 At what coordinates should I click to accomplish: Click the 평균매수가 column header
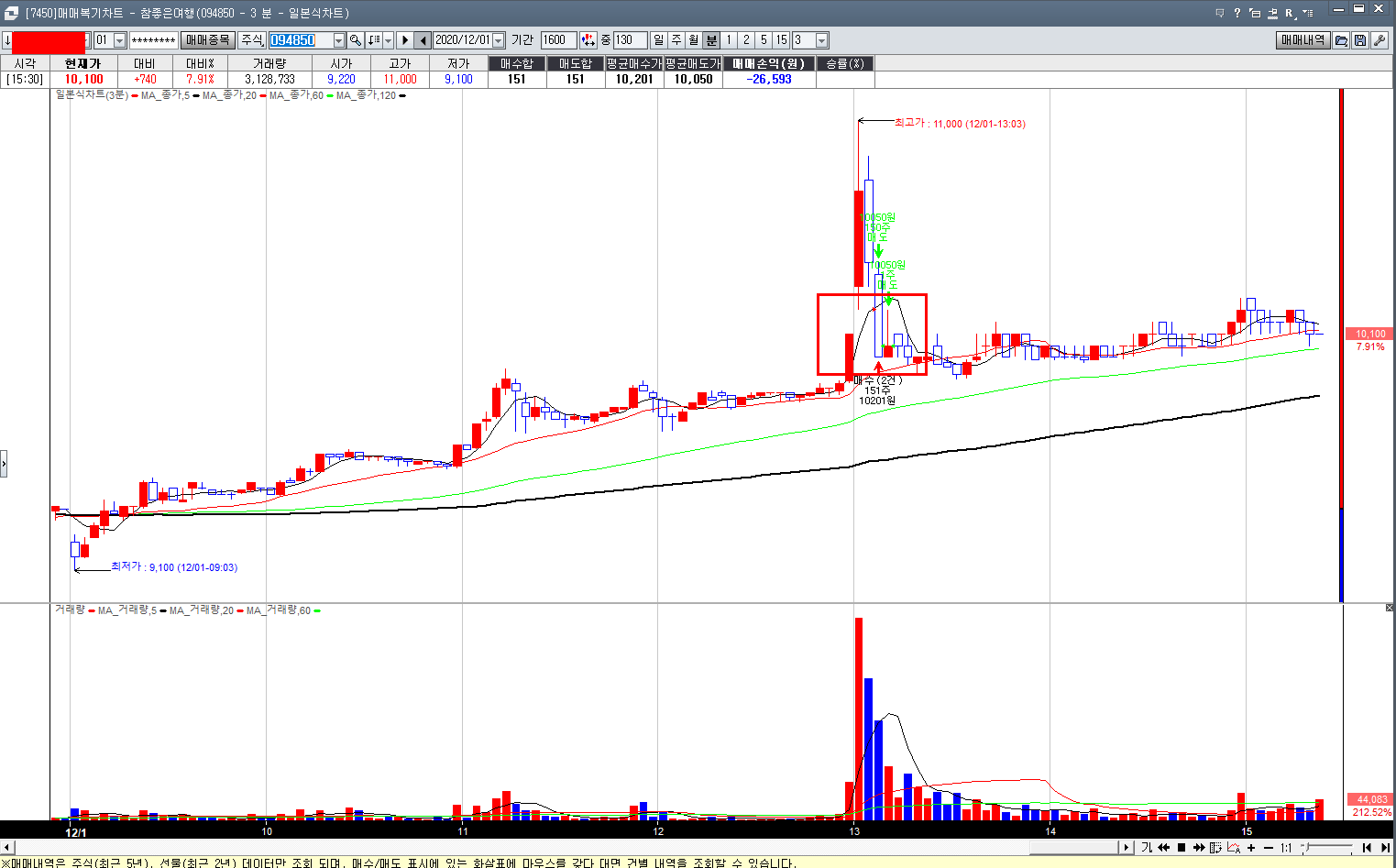[x=634, y=63]
